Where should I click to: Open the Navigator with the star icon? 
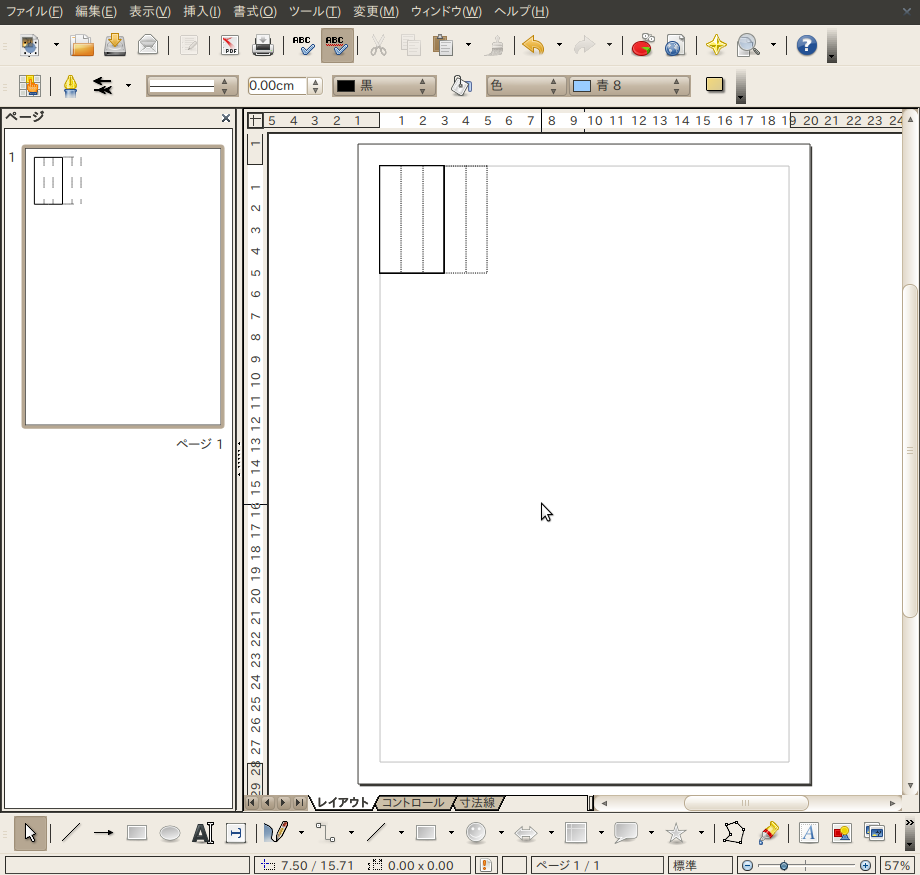[x=716, y=45]
